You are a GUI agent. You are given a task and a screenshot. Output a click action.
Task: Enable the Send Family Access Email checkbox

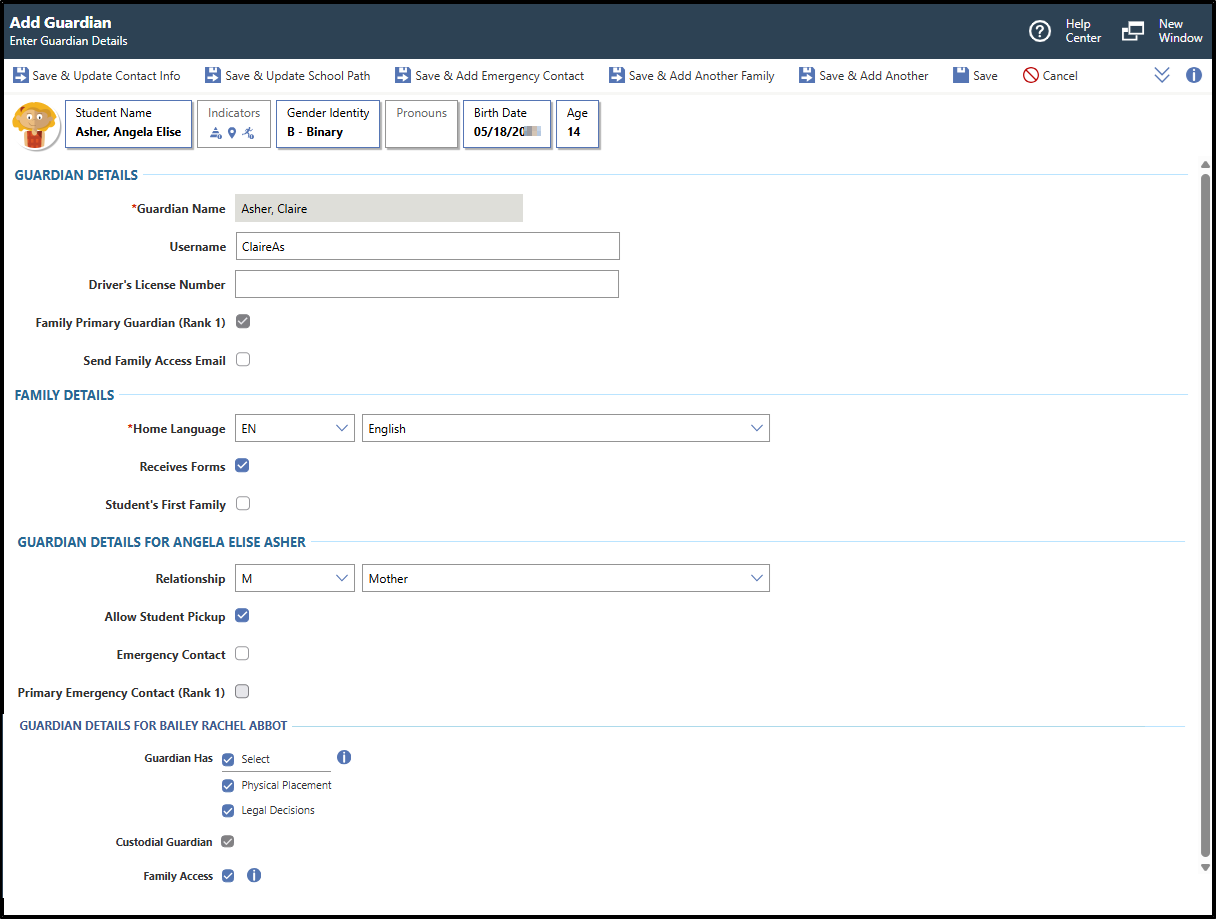pos(243,360)
